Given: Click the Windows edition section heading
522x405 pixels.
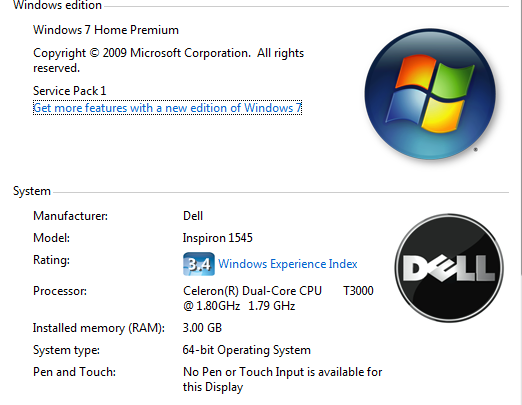Looking at the screenshot, I should [x=57, y=5].
